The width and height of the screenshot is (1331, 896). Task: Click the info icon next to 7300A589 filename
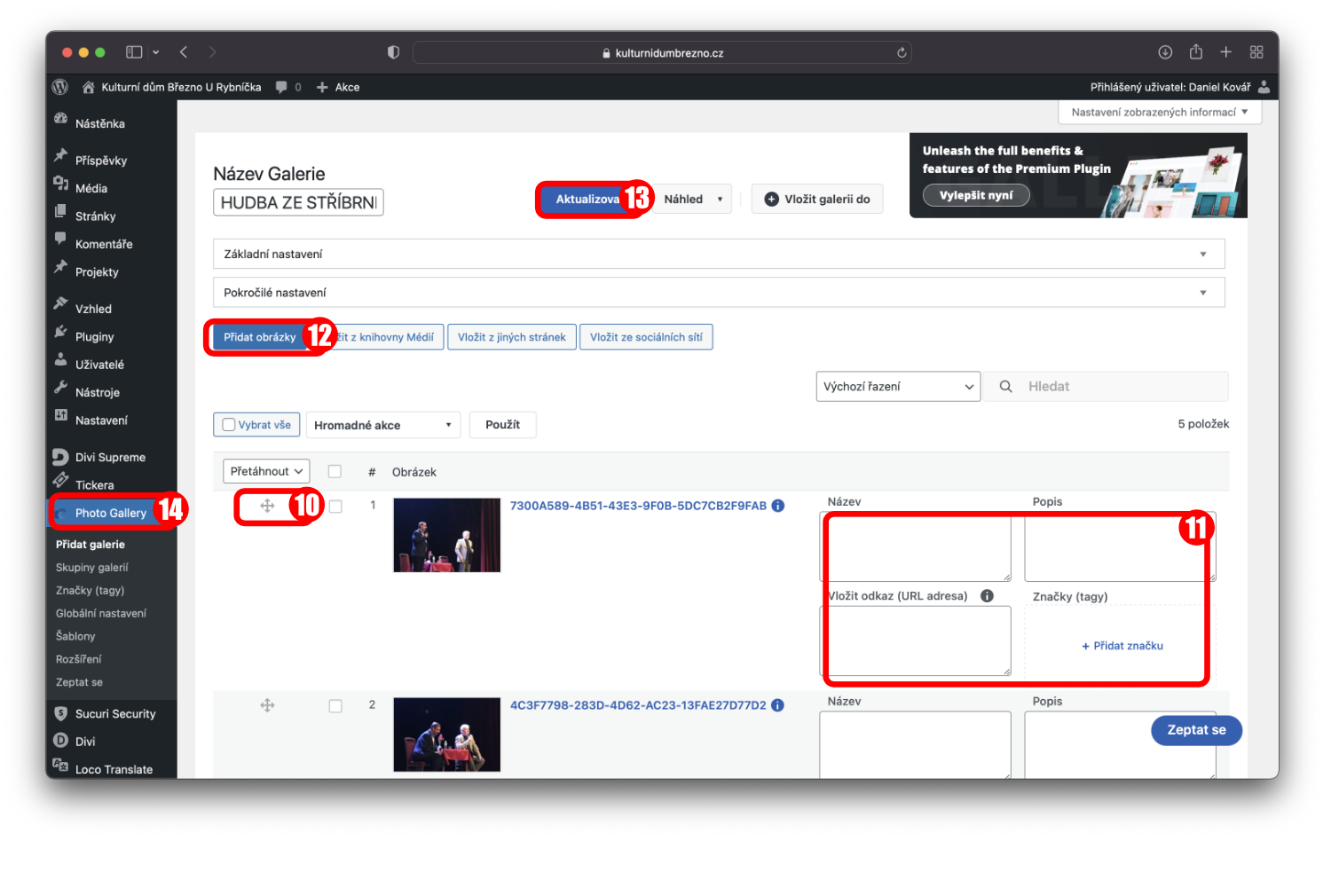click(x=778, y=506)
